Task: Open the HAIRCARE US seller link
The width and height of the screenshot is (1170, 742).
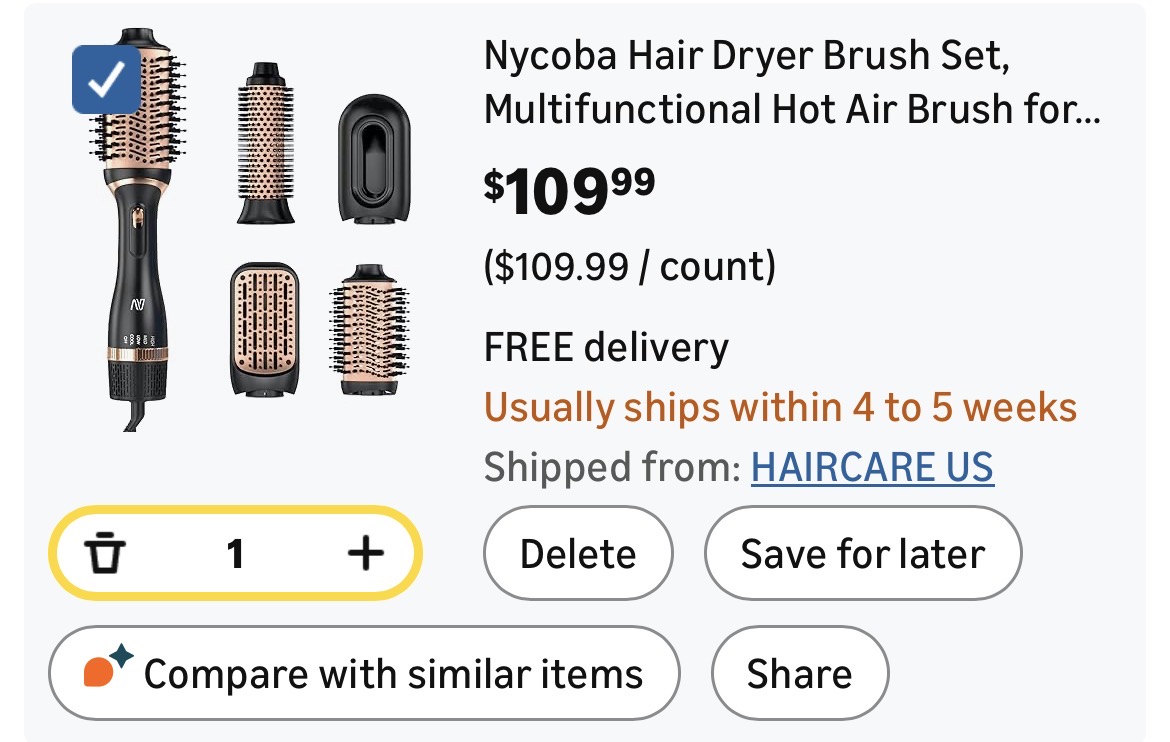Action: 872,467
